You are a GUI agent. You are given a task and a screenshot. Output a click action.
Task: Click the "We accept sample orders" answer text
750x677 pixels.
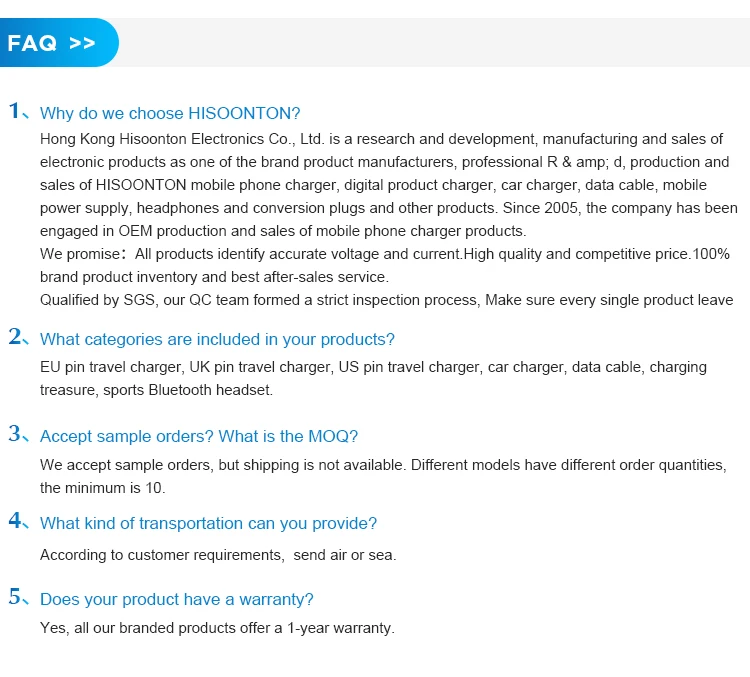[382, 465]
